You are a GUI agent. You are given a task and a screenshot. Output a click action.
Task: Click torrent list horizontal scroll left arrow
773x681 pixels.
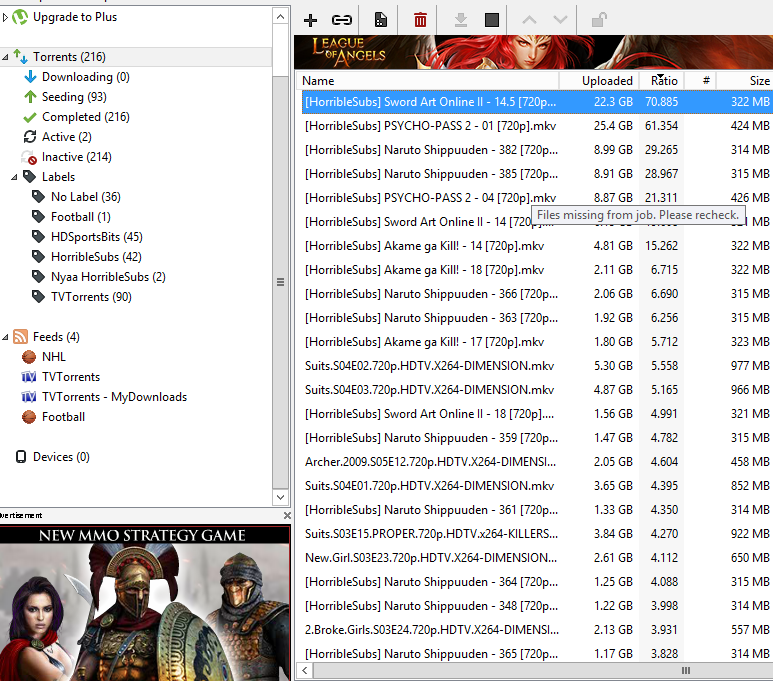point(305,671)
